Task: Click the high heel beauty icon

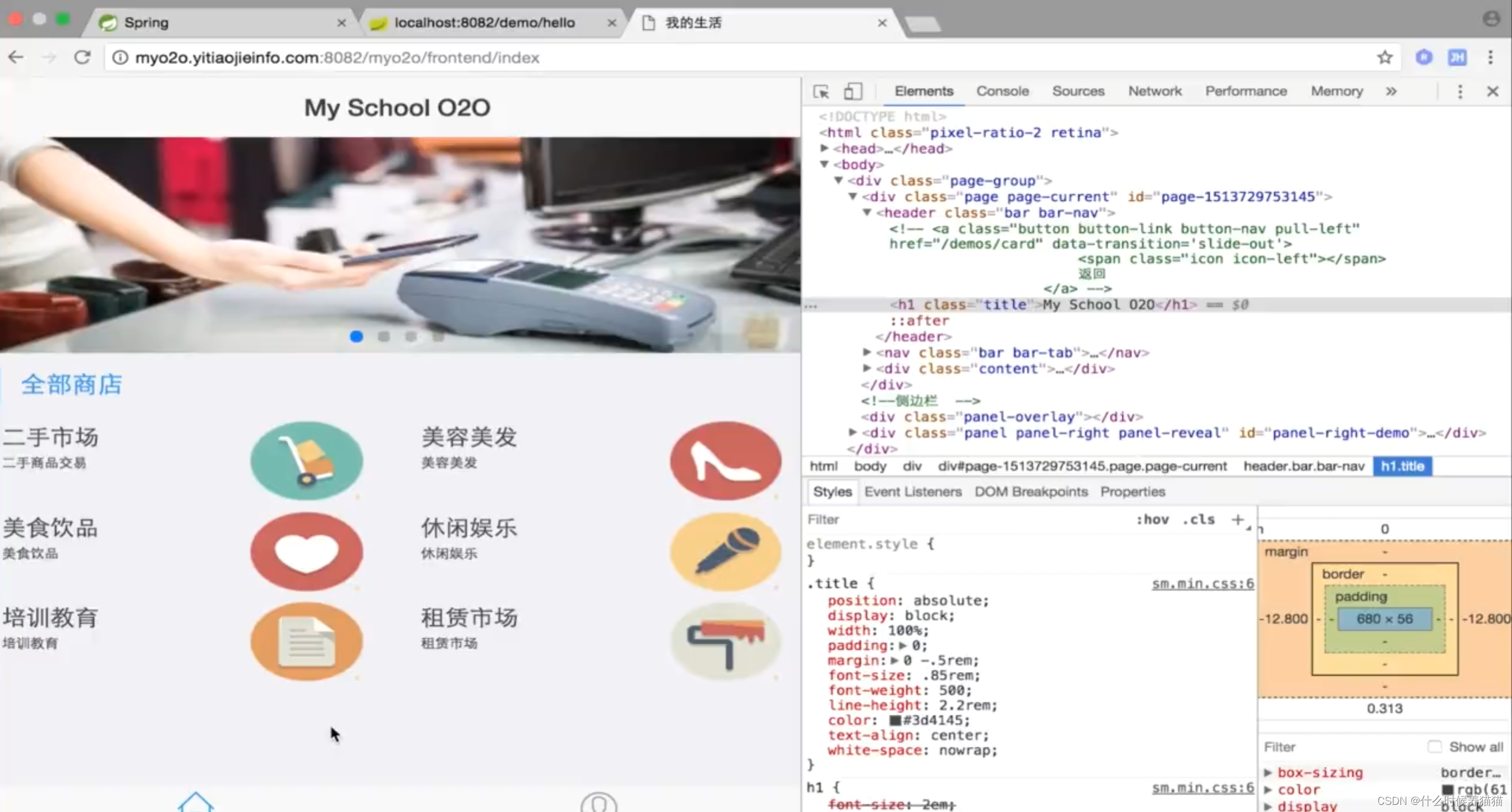Action: coord(725,460)
